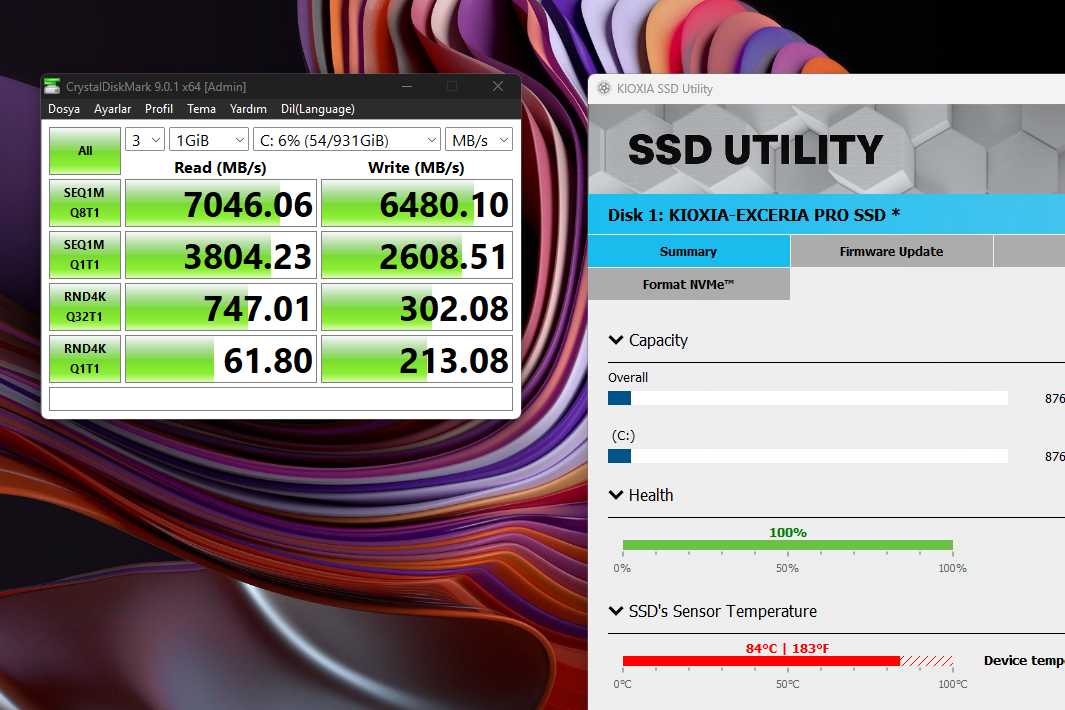Minimize the CrystalDiskMark window

point(407,86)
